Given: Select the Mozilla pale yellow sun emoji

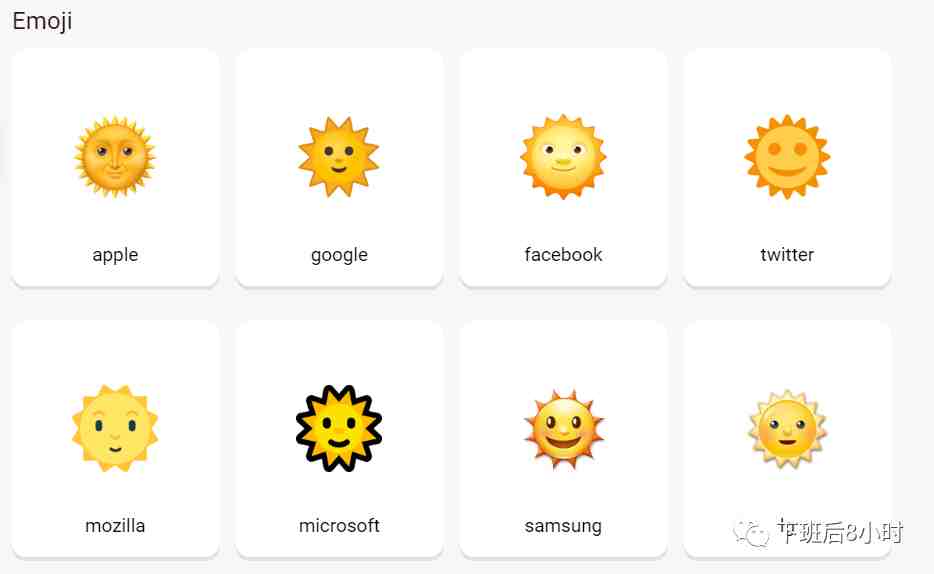Looking at the screenshot, I should pos(115,428).
